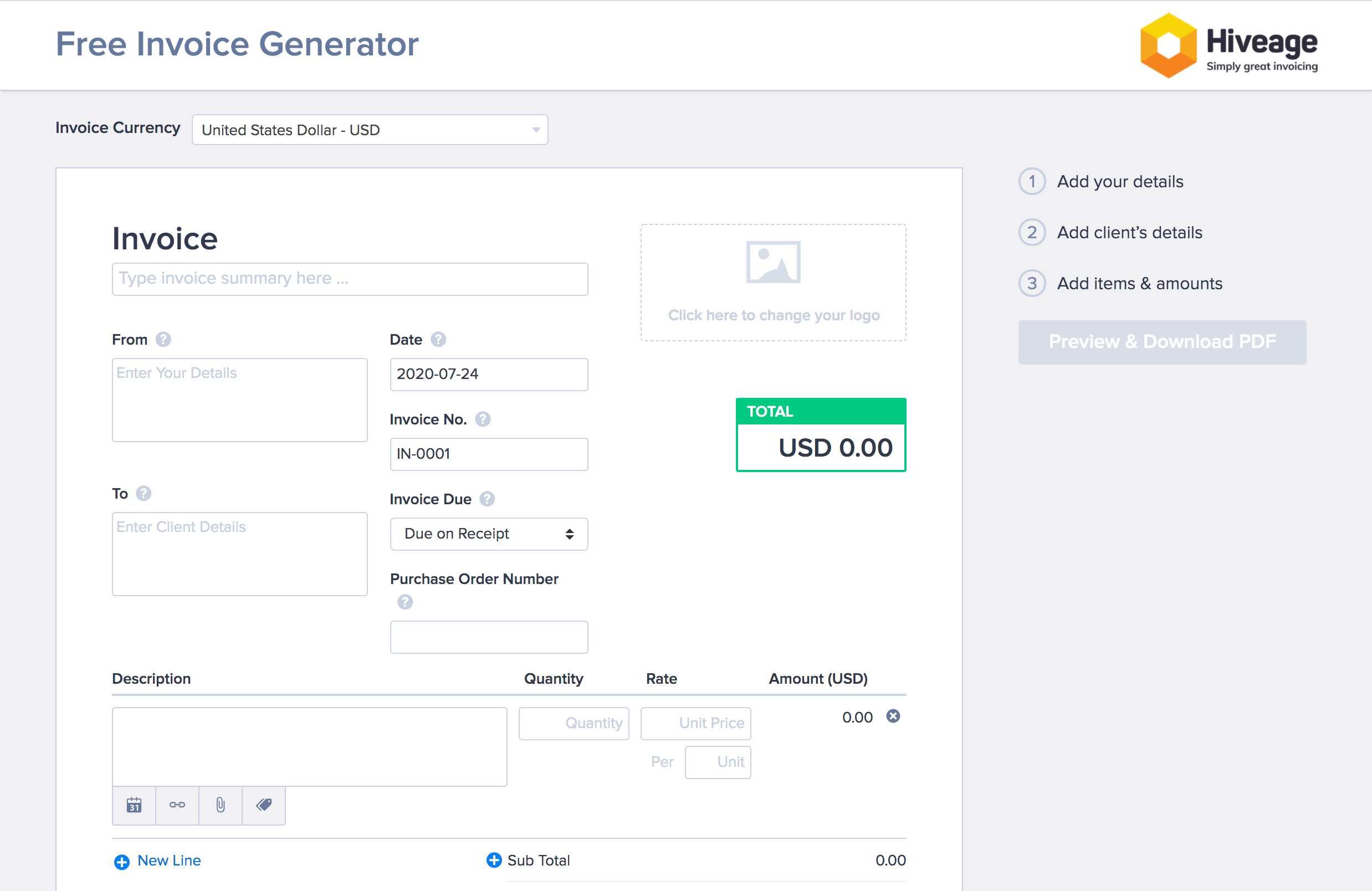The image size is (1372, 891).
Task: Click the calendar/date picker icon
Action: point(133,804)
